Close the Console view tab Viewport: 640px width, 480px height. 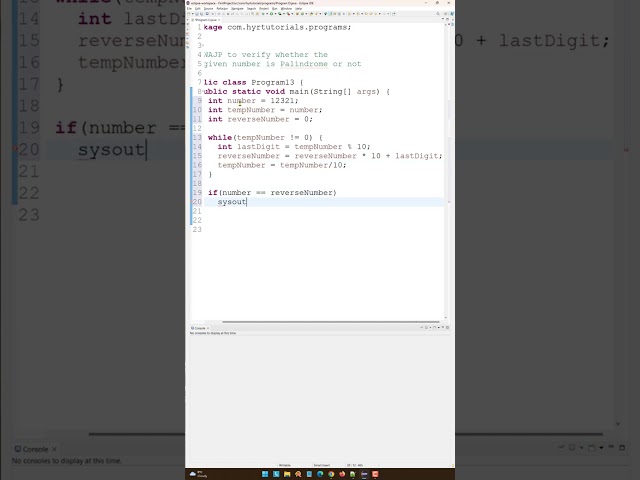208,328
